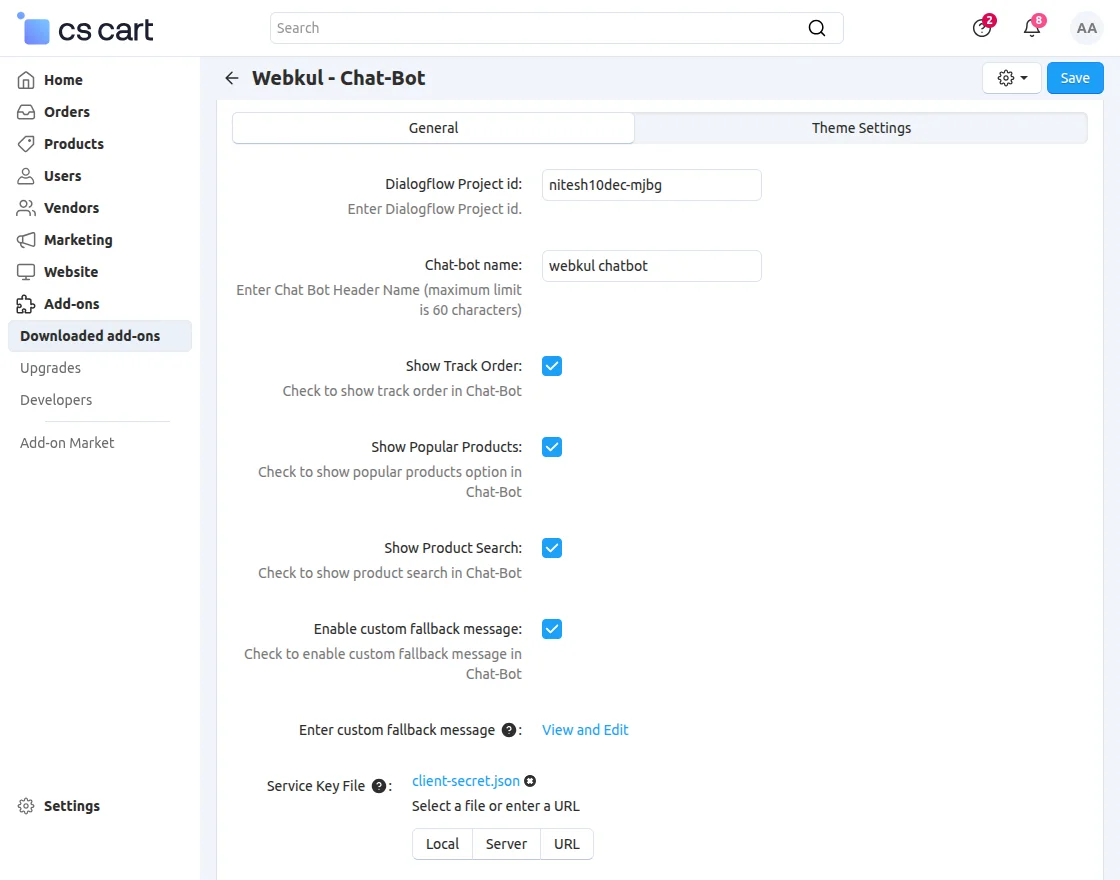Select the Products sidebar icon
This screenshot has width=1120, height=880.
[x=26, y=144]
